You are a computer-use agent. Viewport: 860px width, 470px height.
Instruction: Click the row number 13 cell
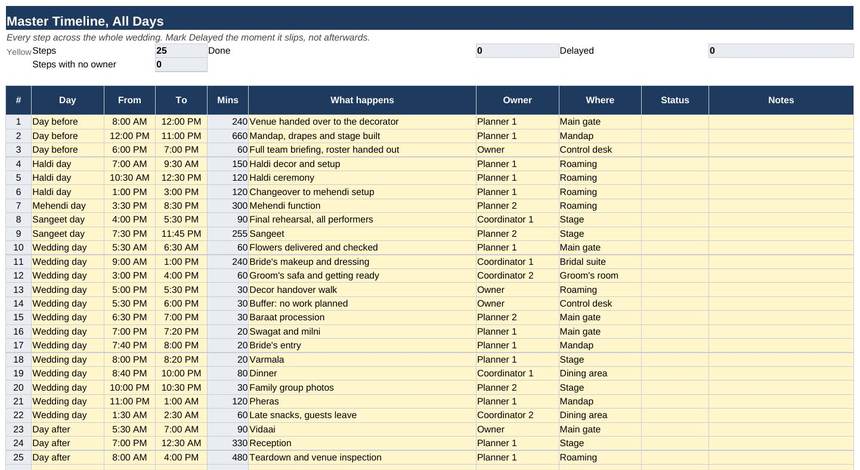tap(19, 290)
